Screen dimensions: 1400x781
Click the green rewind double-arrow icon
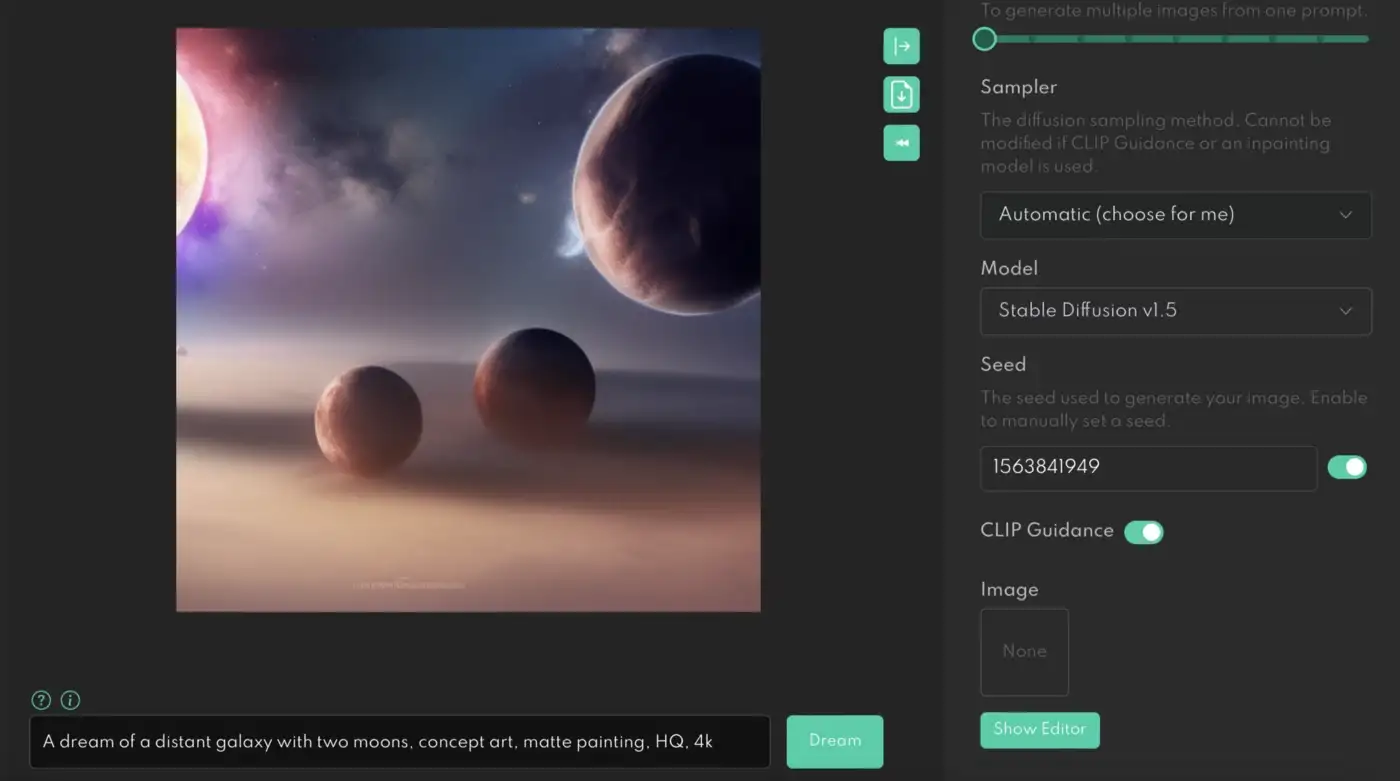pyautogui.click(x=901, y=143)
